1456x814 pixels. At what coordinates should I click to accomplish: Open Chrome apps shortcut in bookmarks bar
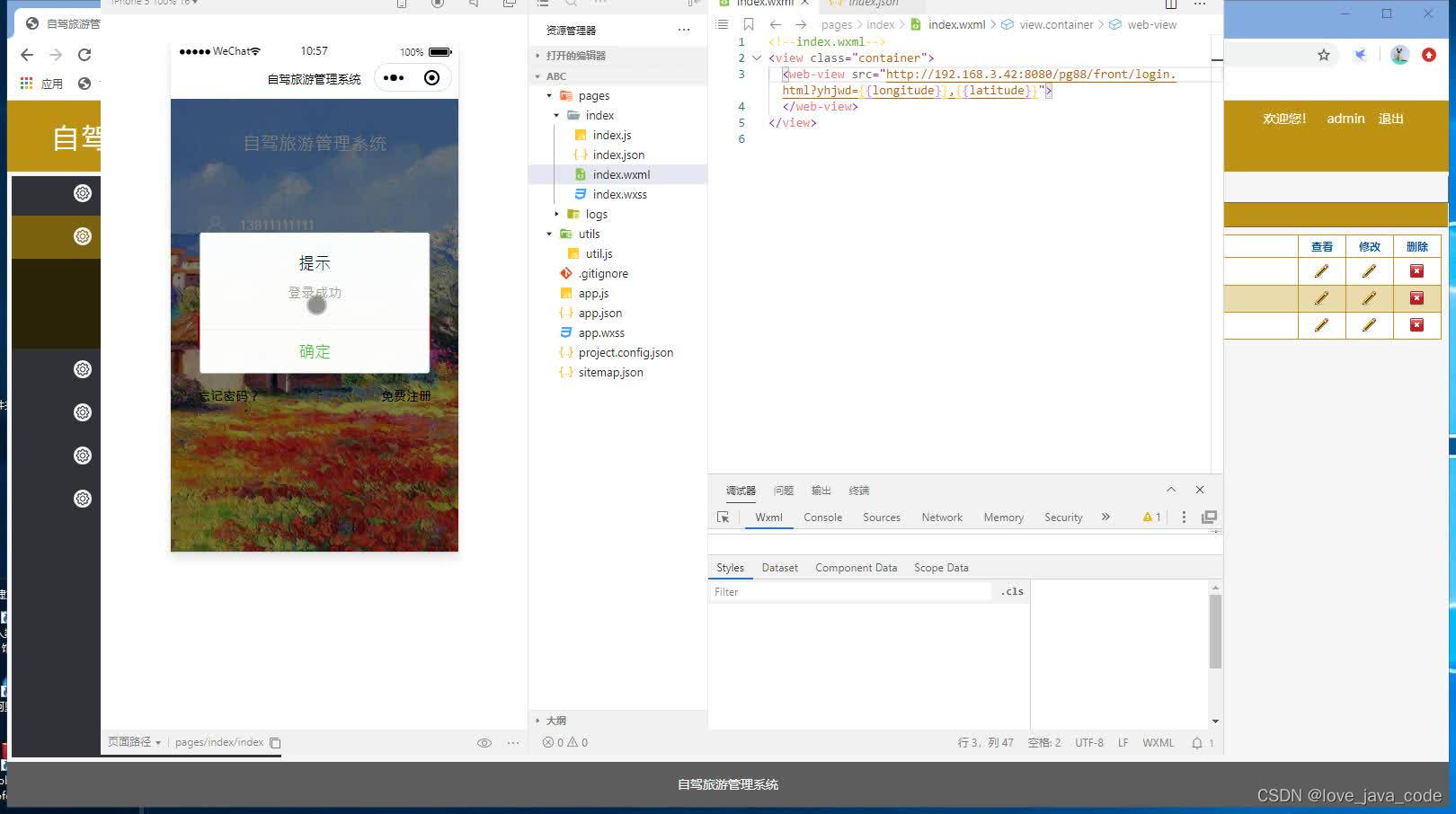coord(41,84)
